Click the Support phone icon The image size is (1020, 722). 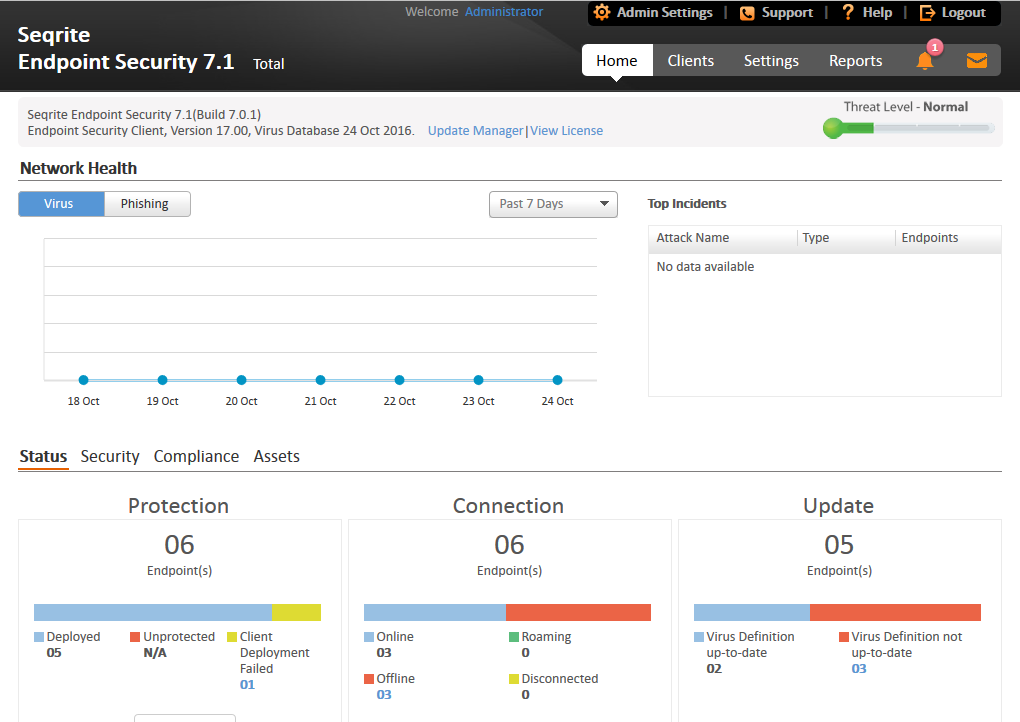pos(747,13)
